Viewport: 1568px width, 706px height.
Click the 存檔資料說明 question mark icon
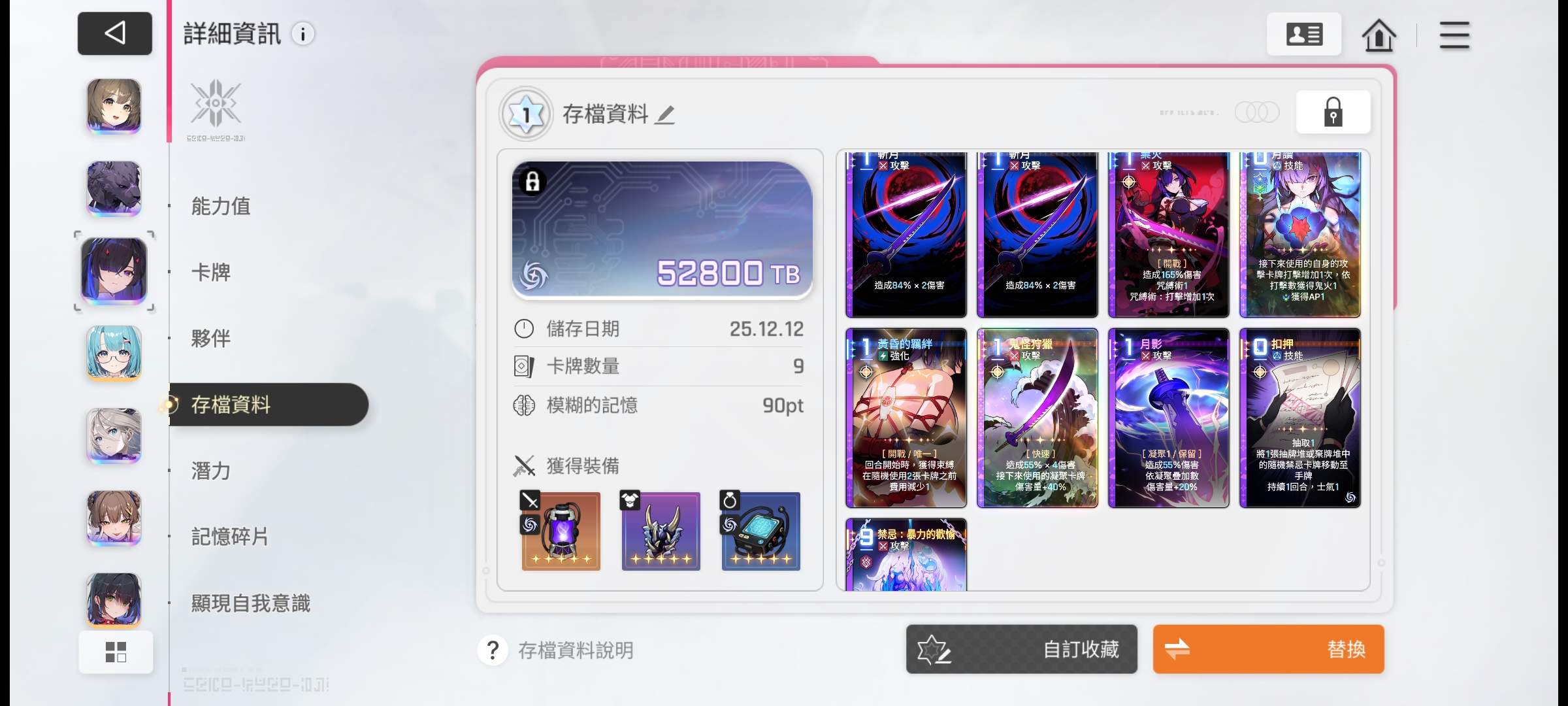(493, 650)
